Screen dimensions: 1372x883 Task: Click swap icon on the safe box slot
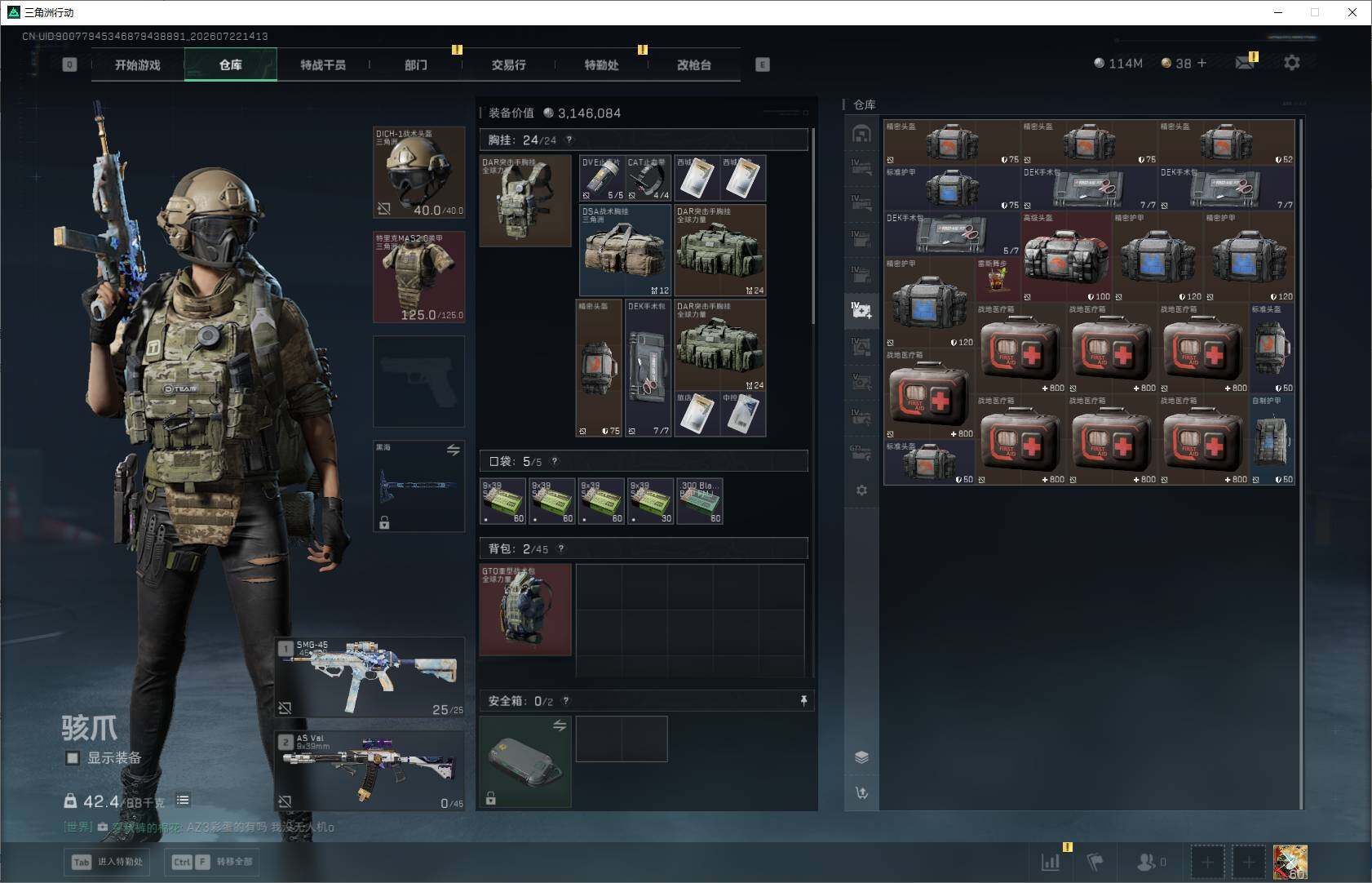tap(560, 725)
